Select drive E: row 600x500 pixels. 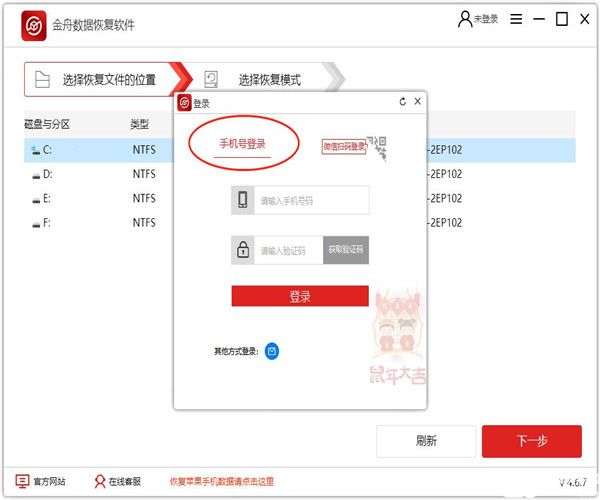[300, 199]
